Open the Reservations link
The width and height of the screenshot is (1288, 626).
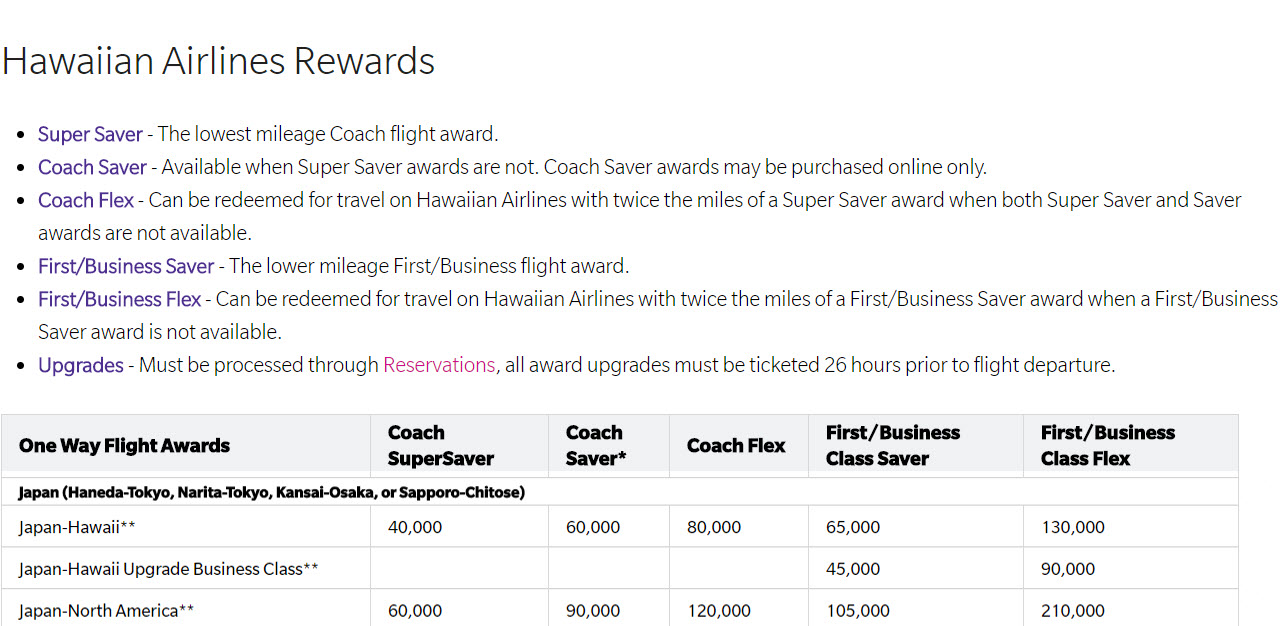(438, 365)
